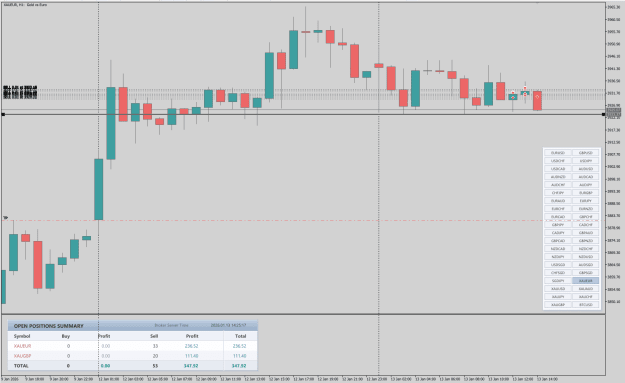Click the NZDCHF symbol button
The width and height of the screenshot is (625, 383).
(585, 248)
